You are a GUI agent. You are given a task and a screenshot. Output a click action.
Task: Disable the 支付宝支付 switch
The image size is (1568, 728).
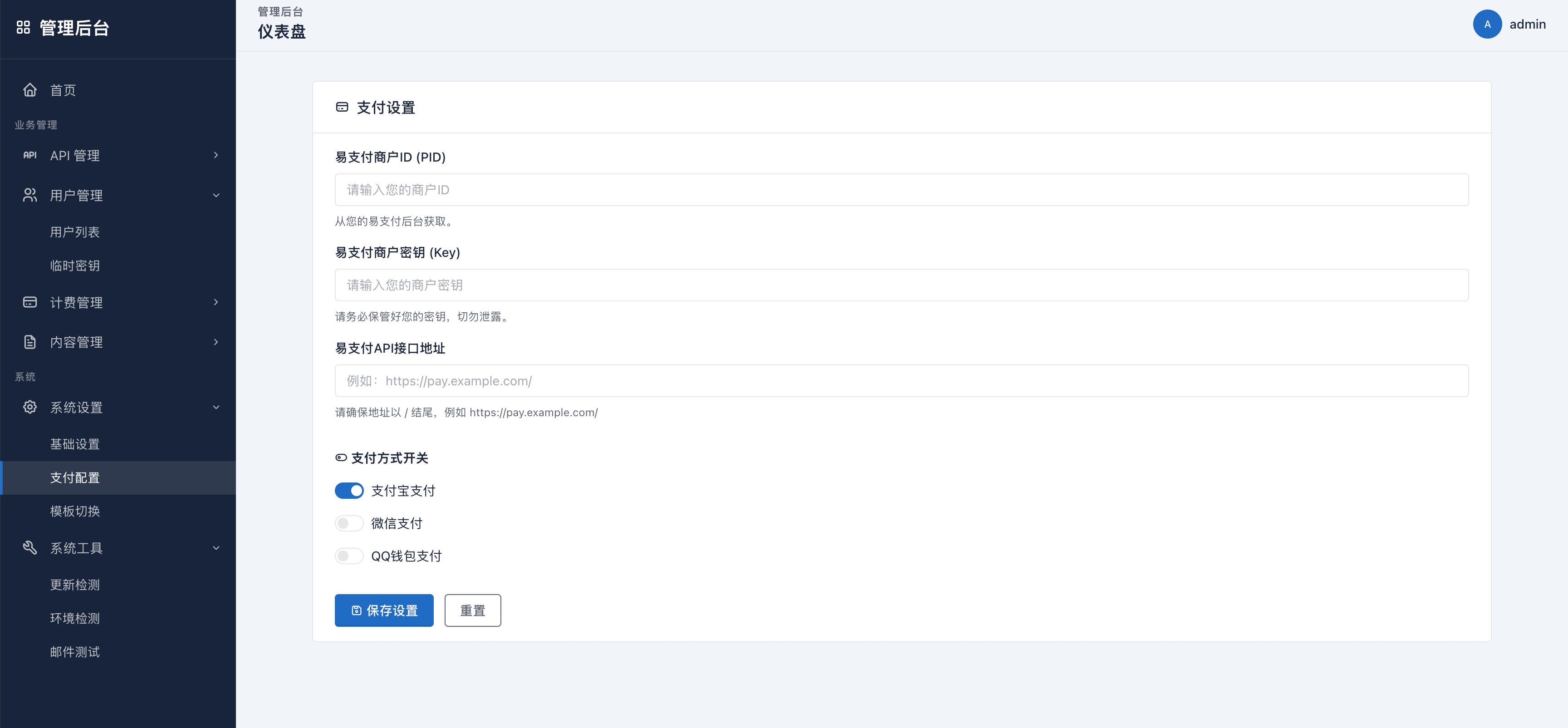349,491
